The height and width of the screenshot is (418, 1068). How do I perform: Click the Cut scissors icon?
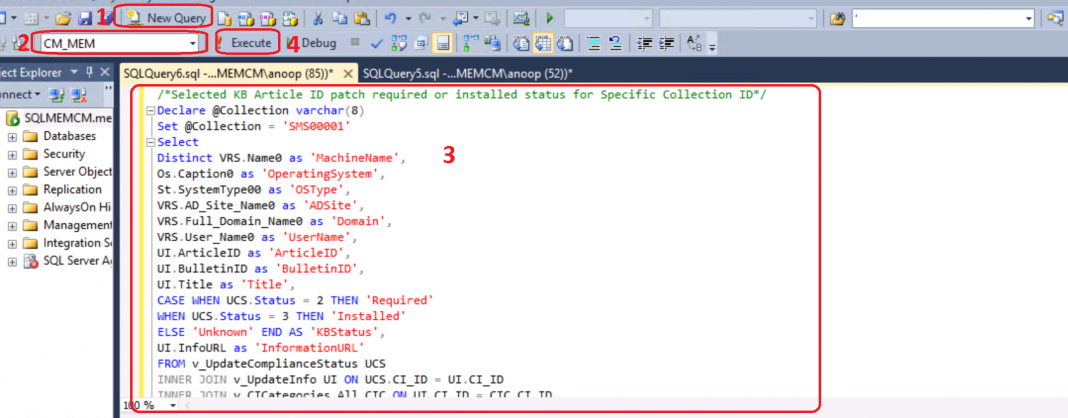click(x=318, y=18)
